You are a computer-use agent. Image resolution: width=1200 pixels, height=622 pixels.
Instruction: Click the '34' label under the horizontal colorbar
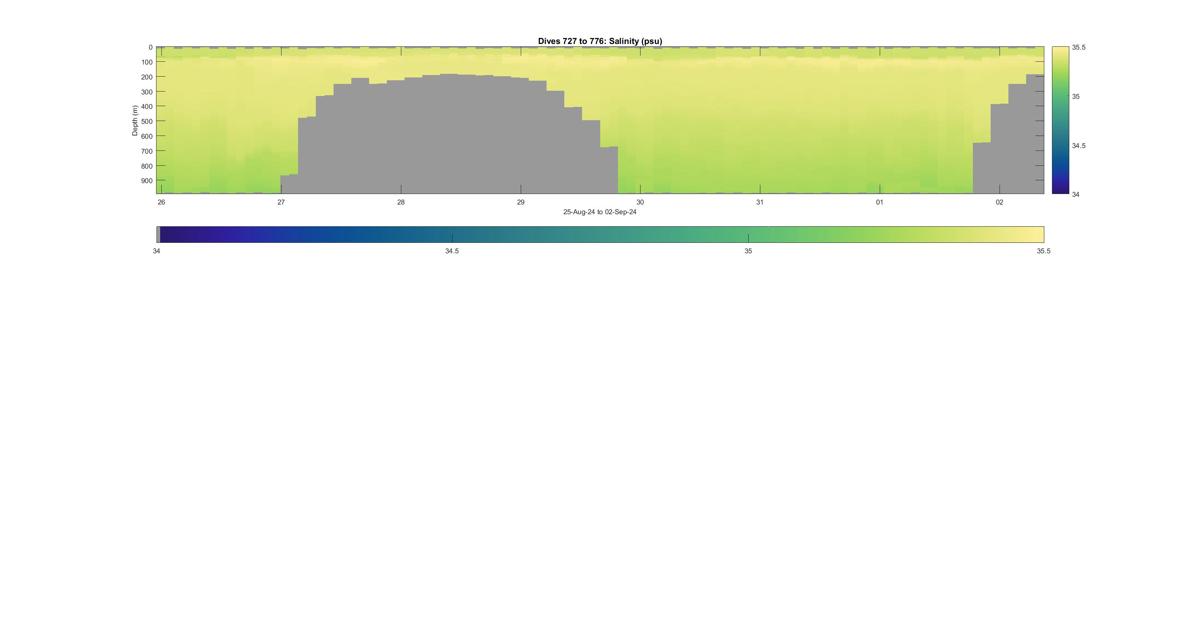pos(156,251)
